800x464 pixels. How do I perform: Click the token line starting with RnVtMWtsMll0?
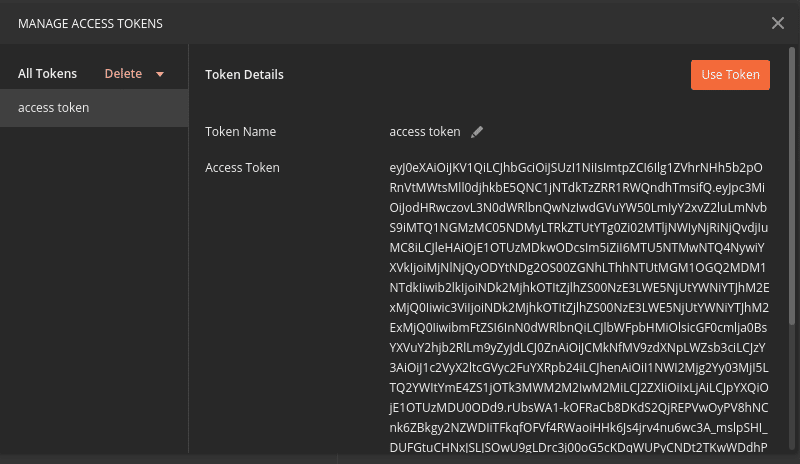pos(577,188)
